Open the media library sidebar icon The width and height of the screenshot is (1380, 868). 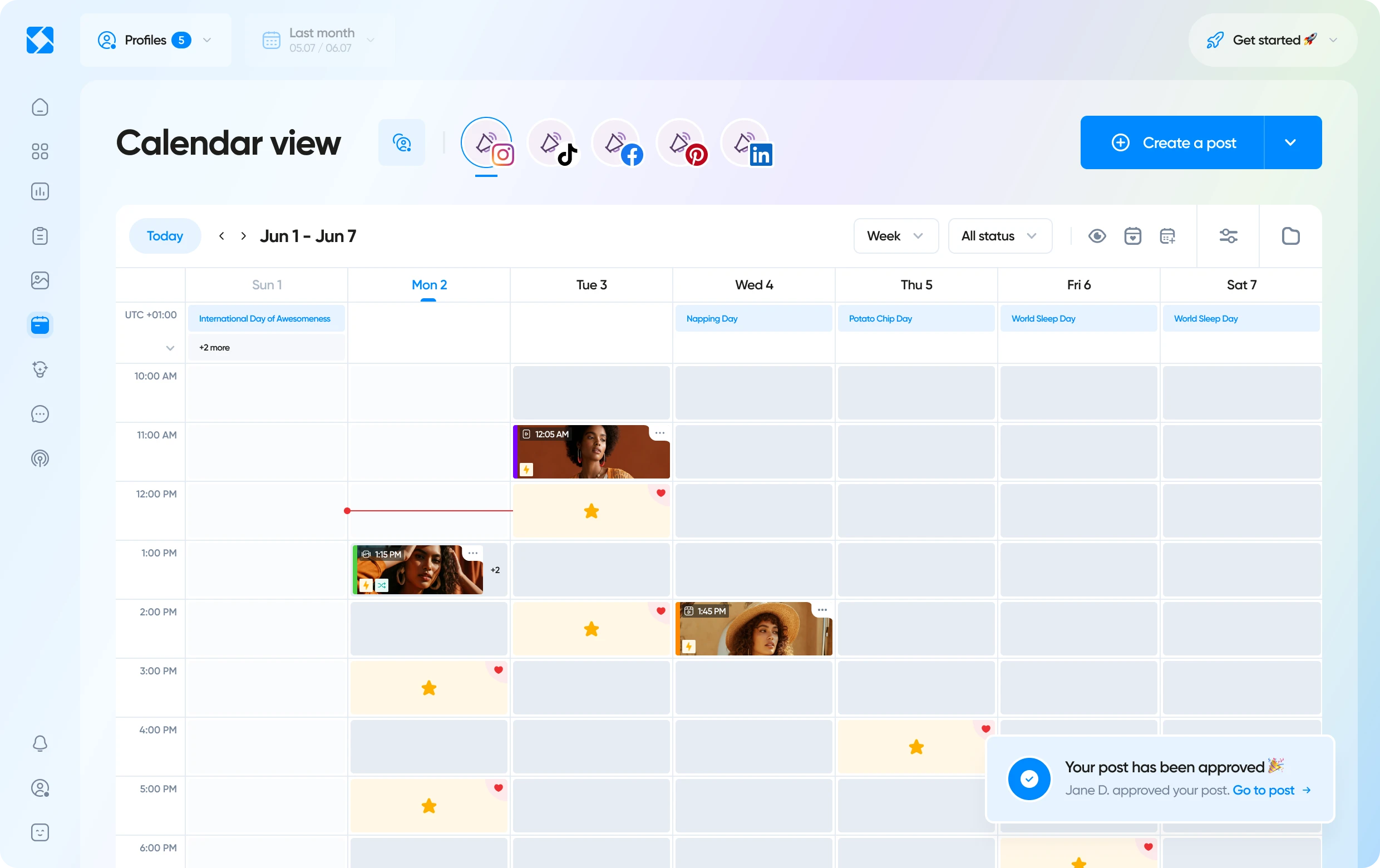coord(40,280)
